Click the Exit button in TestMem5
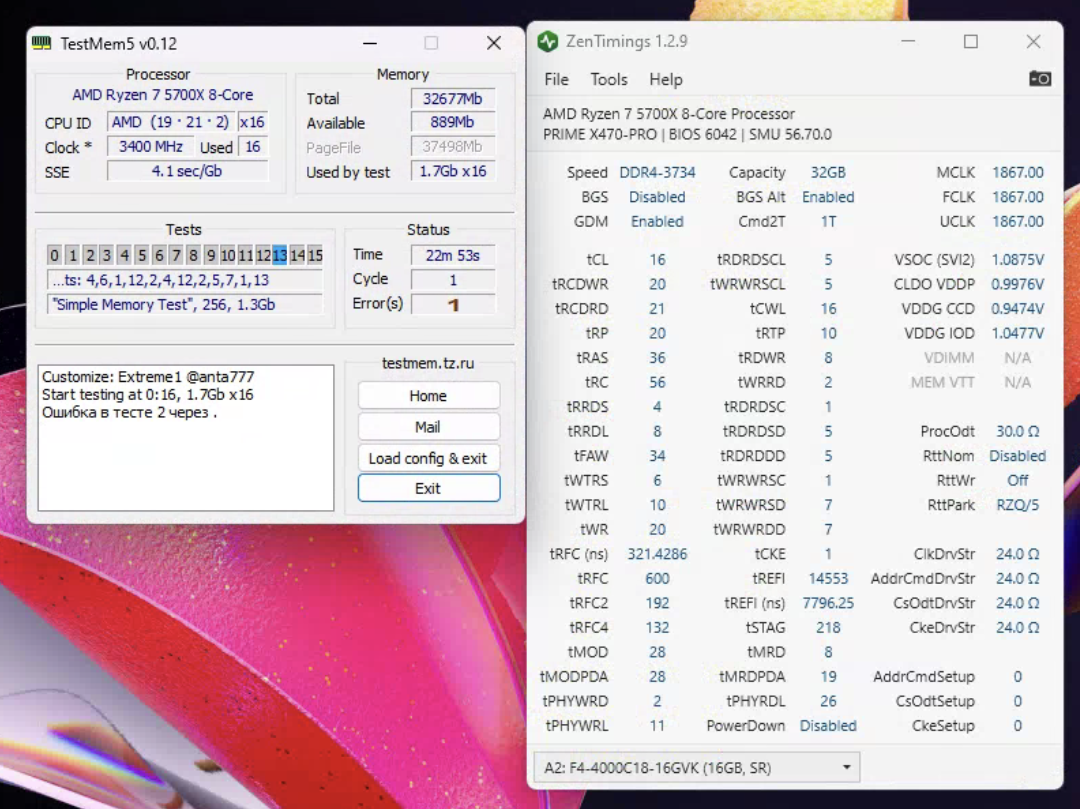This screenshot has height=809, width=1080. pos(428,488)
